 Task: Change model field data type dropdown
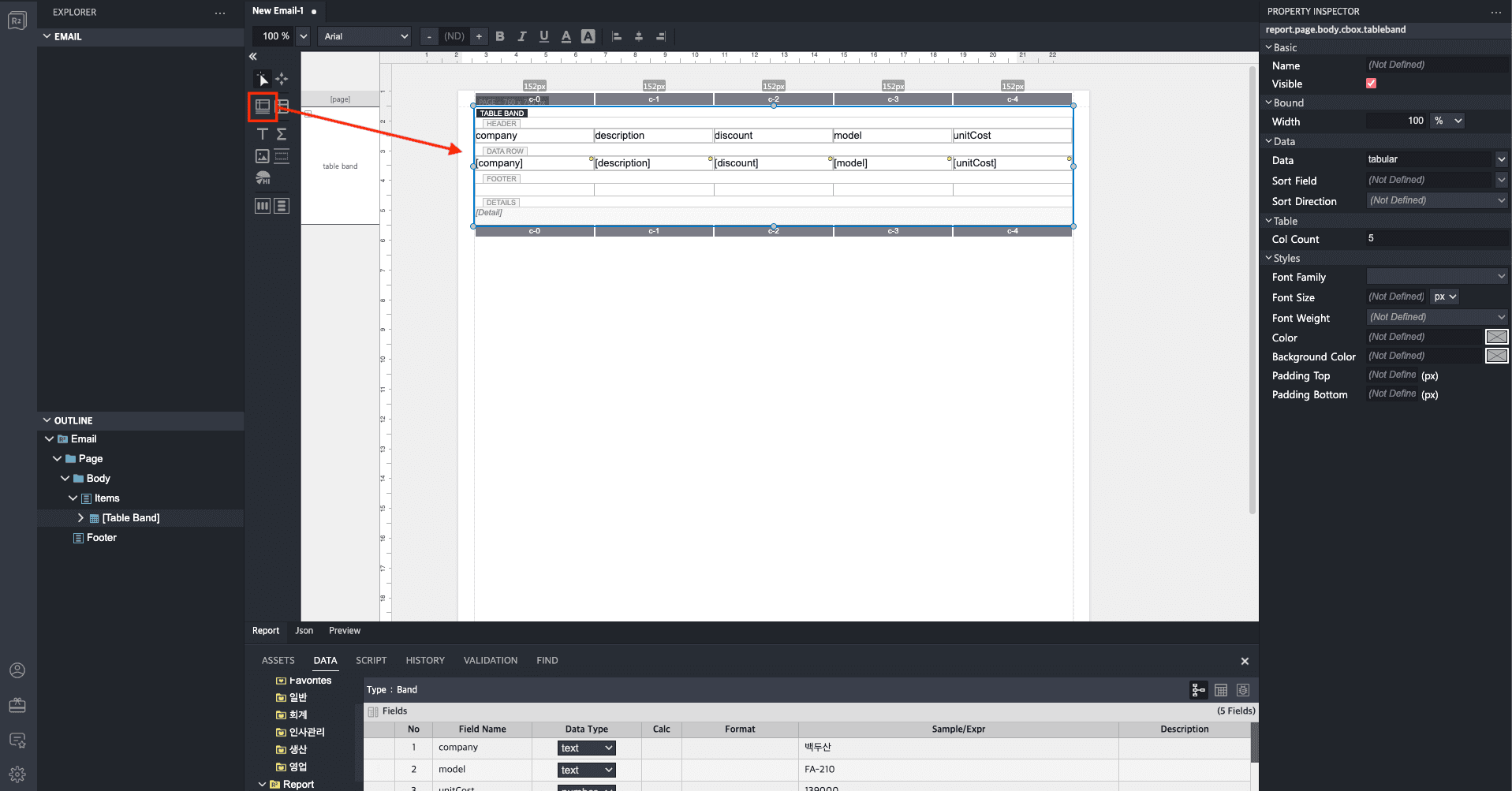pyautogui.click(x=587, y=770)
